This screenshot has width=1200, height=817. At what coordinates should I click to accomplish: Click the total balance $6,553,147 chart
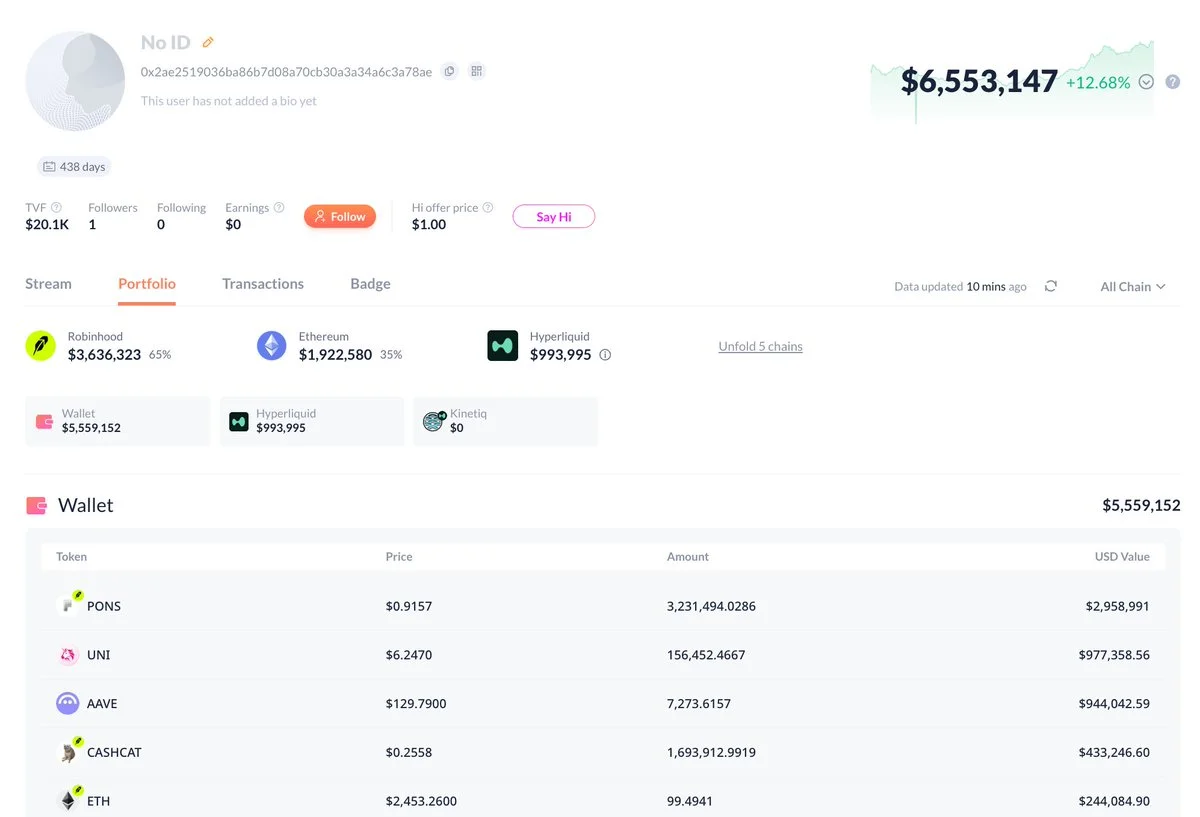(x=1012, y=82)
